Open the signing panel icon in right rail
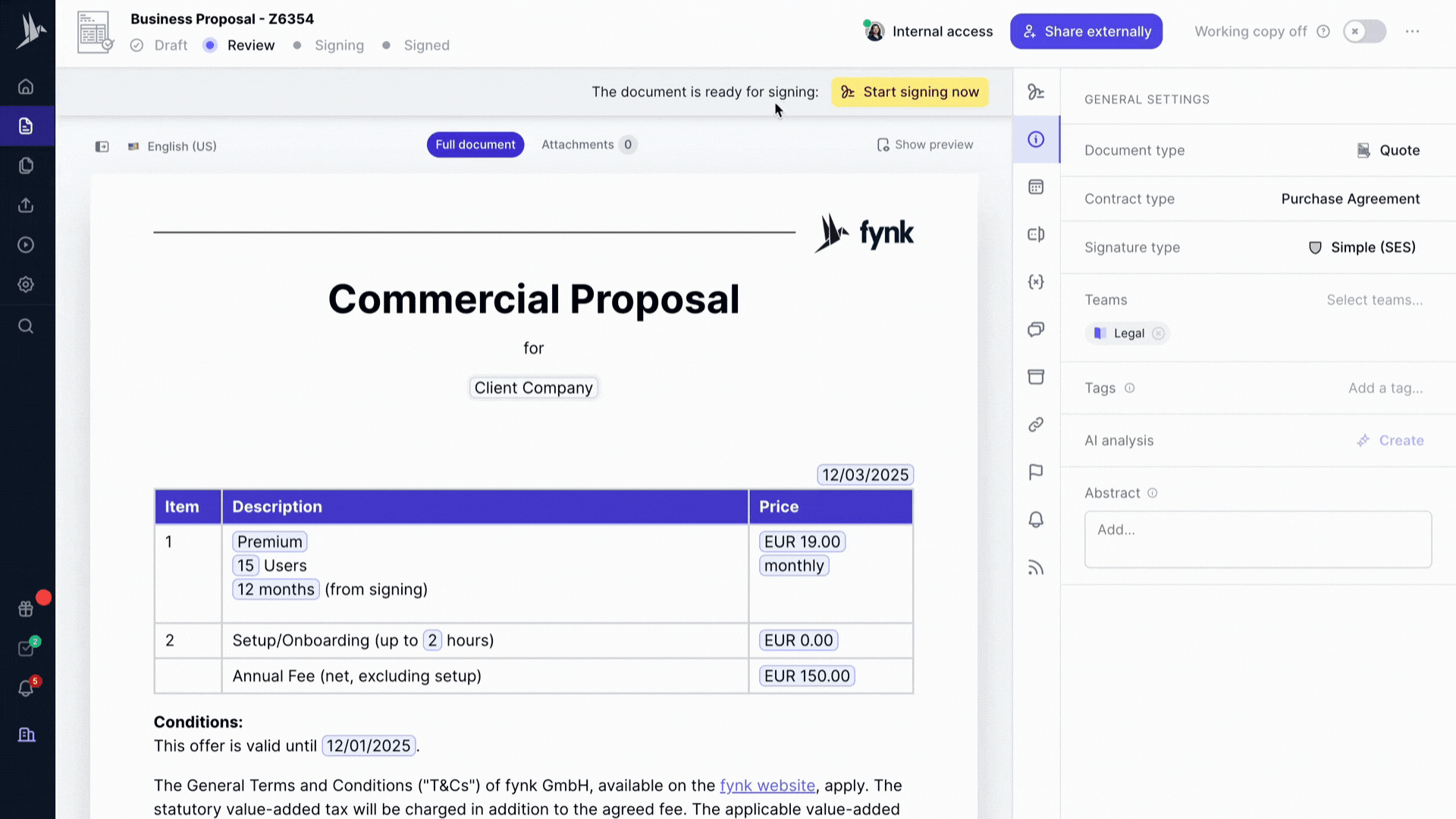 (x=1036, y=92)
